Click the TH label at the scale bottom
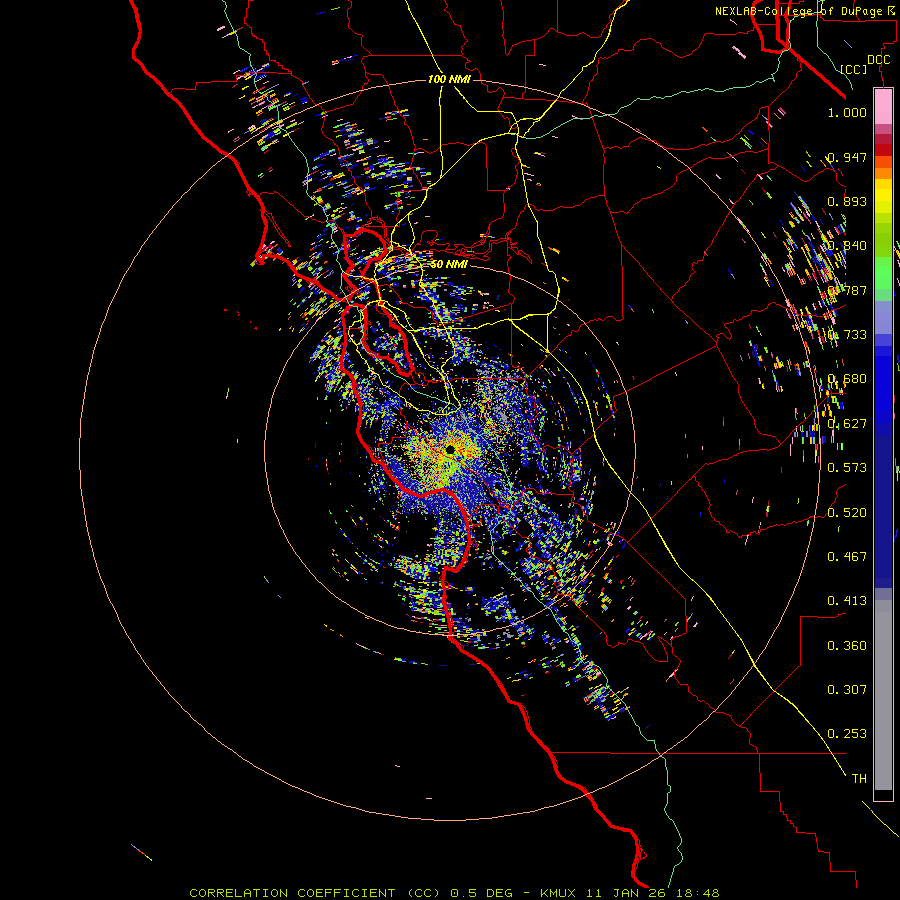Image resolution: width=900 pixels, height=900 pixels. pyautogui.click(x=859, y=778)
